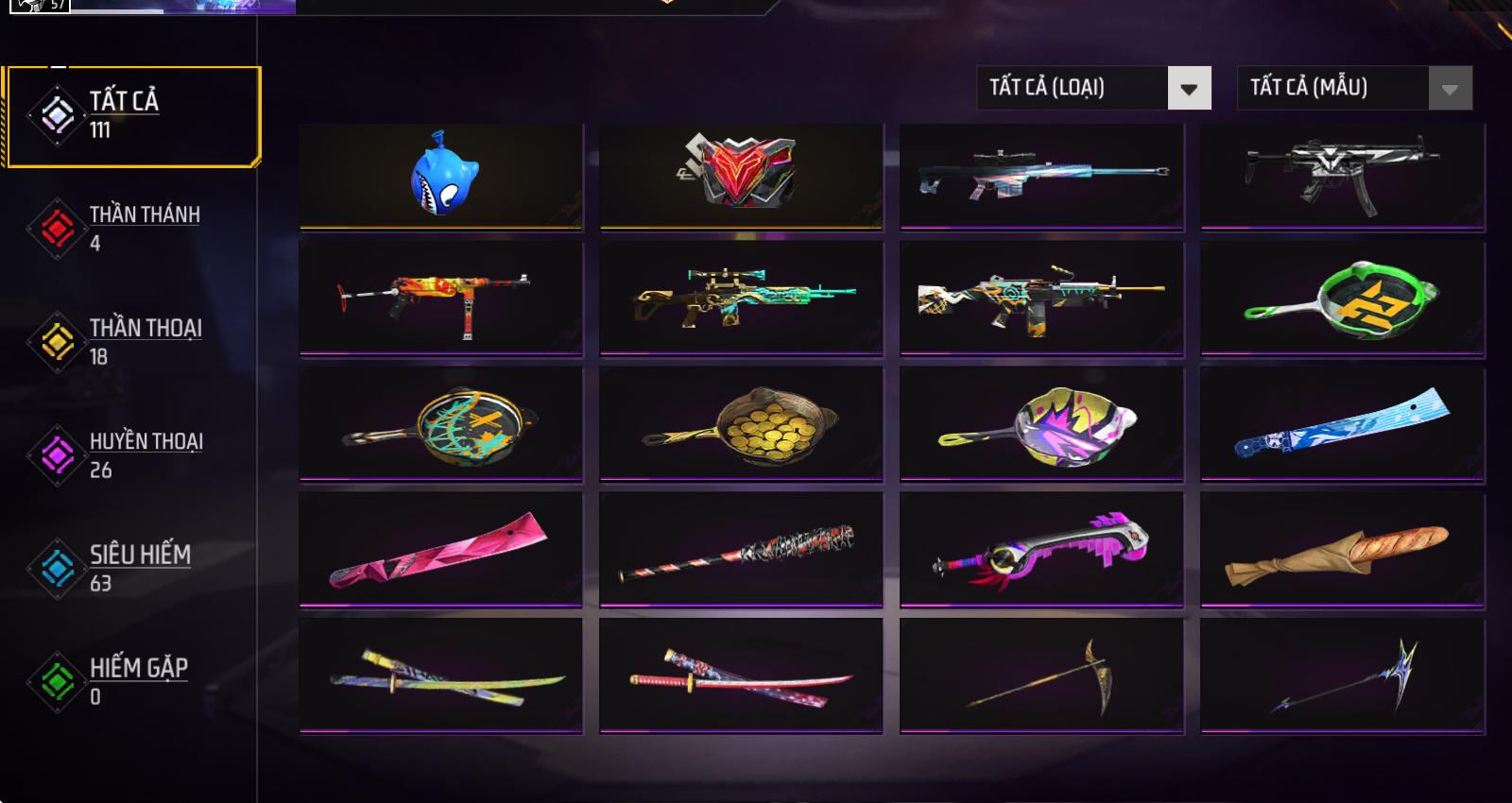1512x803 pixels.
Task: Select the pink machete skin
Action: (441, 549)
